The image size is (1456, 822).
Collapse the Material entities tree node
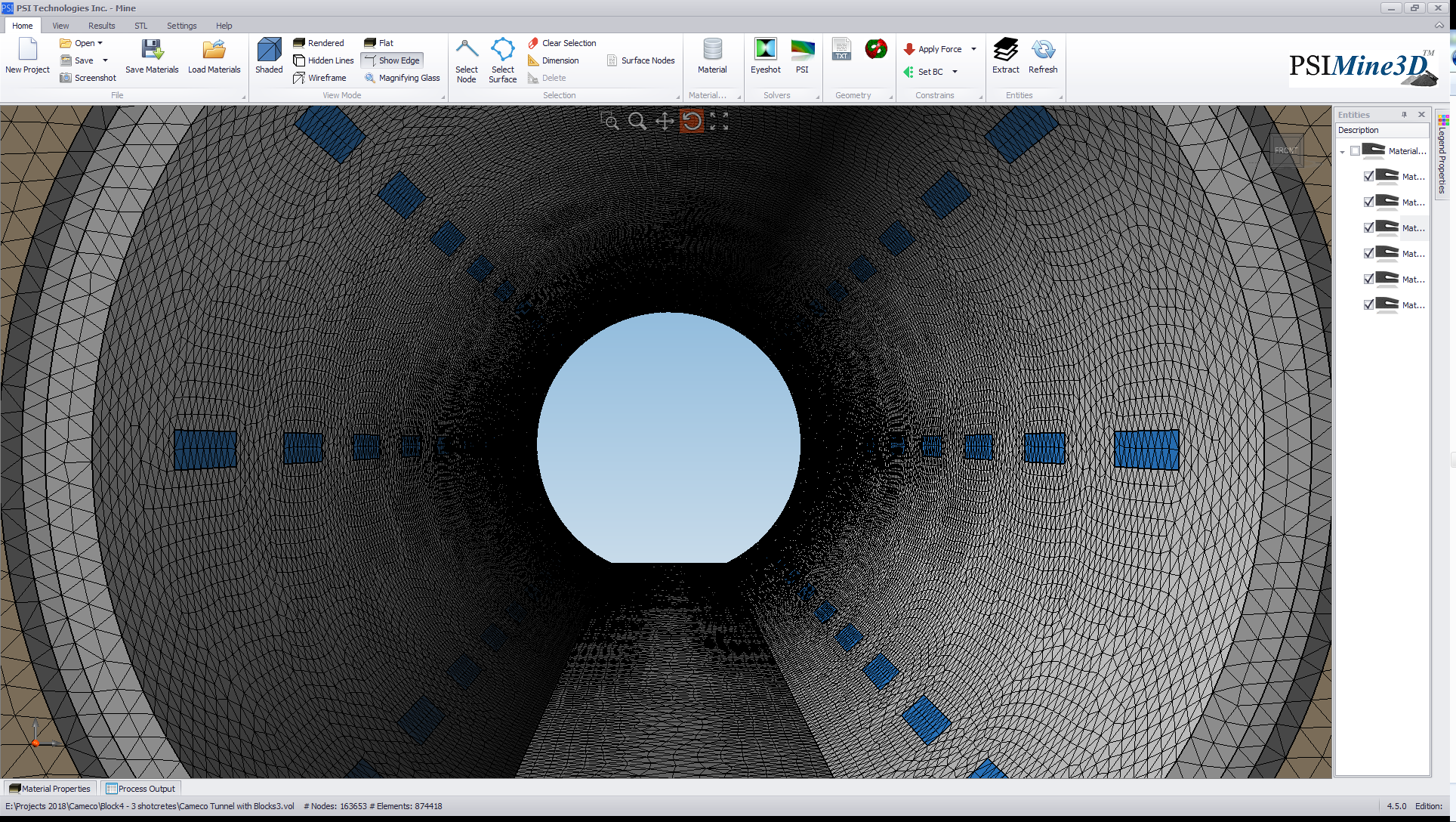click(x=1342, y=152)
